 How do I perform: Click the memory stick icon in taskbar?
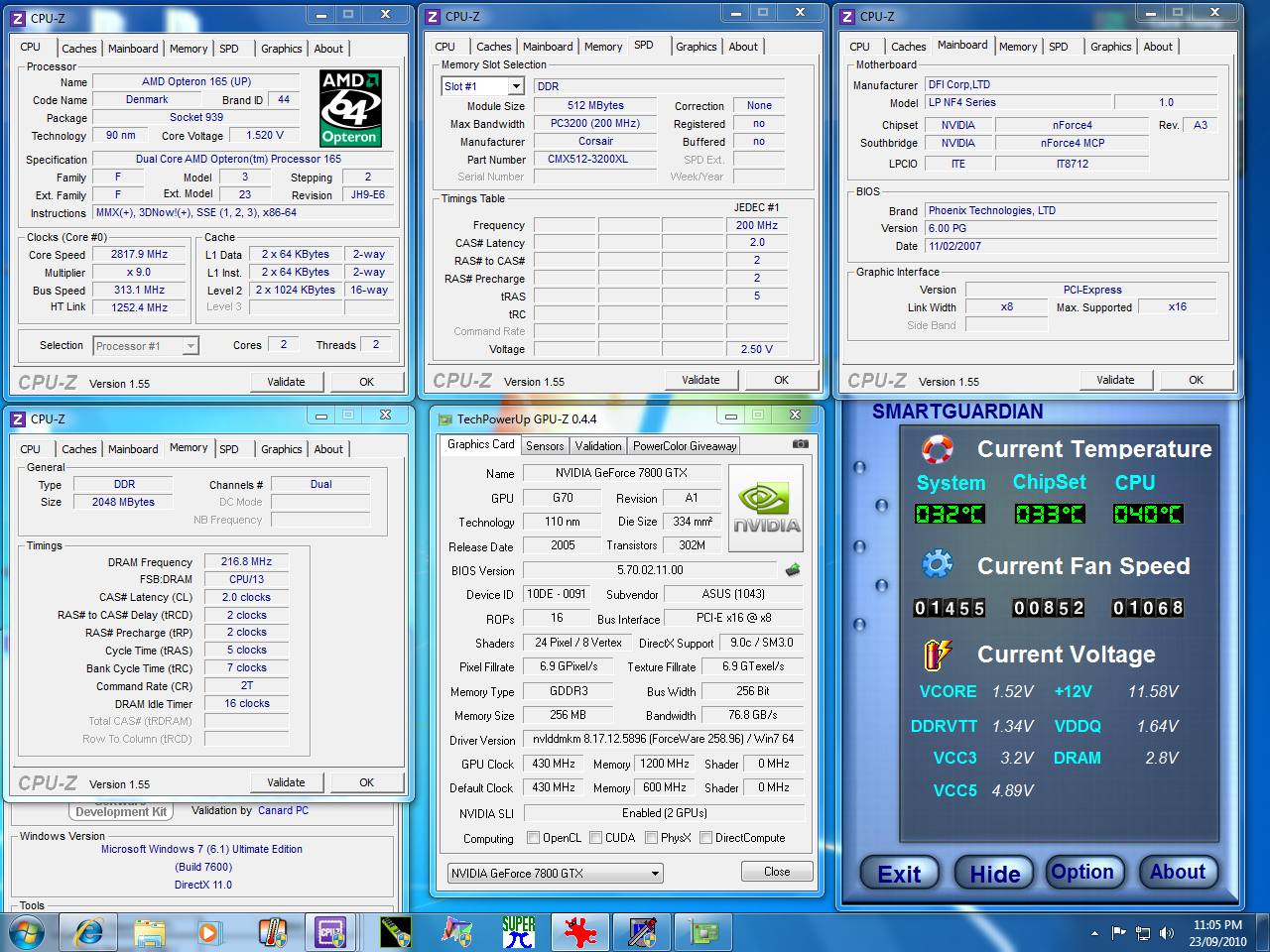(396, 933)
